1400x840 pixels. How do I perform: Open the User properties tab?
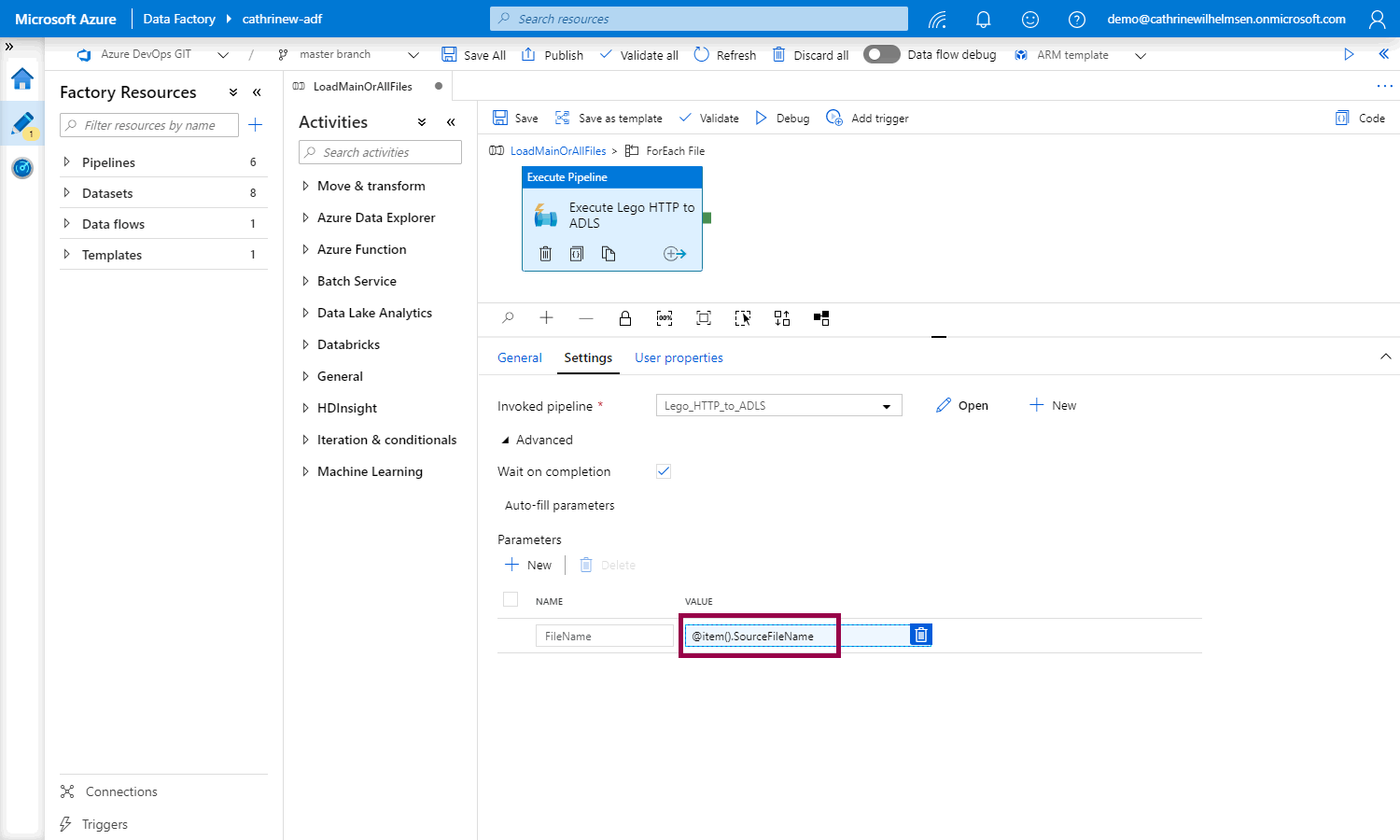[679, 357]
